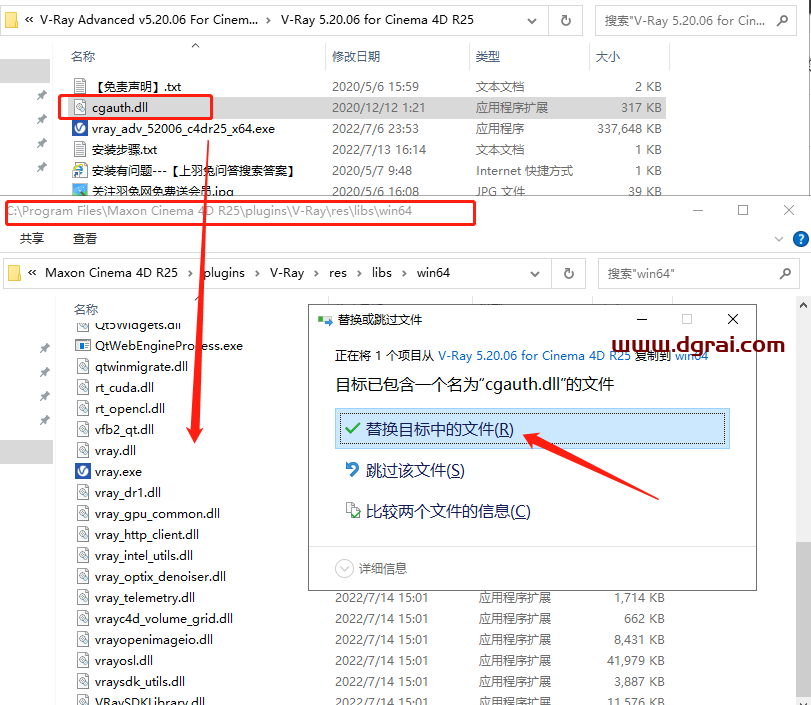Screen dimensions: 811x705
Task: Open the 共享 ribbon tab
Action: pyautogui.click(x=32, y=239)
